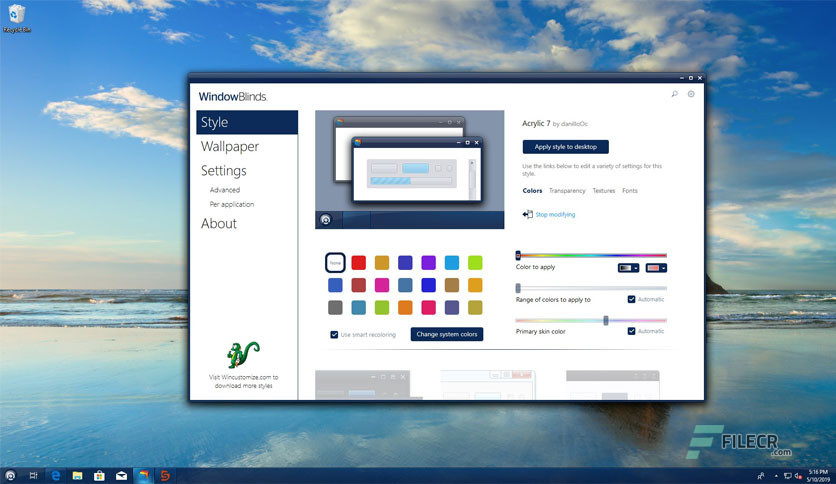Viewport: 836px width, 484px height.
Task: Pick the red swatch in first row
Action: [358, 263]
